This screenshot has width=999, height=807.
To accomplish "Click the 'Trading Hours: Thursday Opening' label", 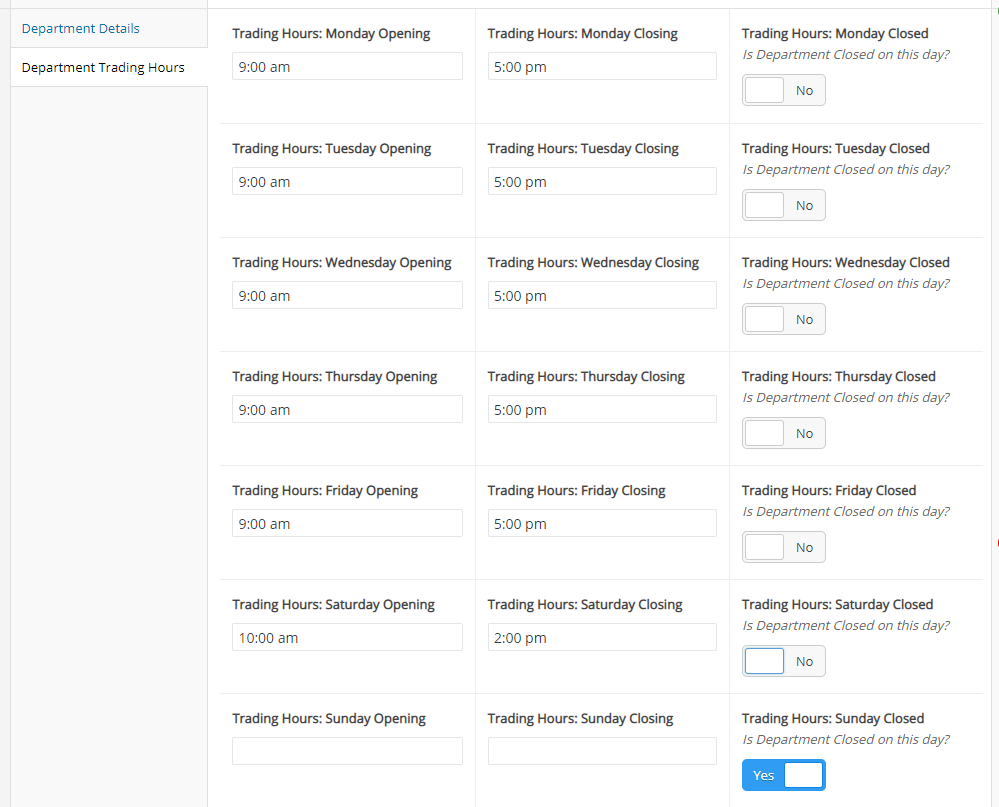I will pos(334,376).
